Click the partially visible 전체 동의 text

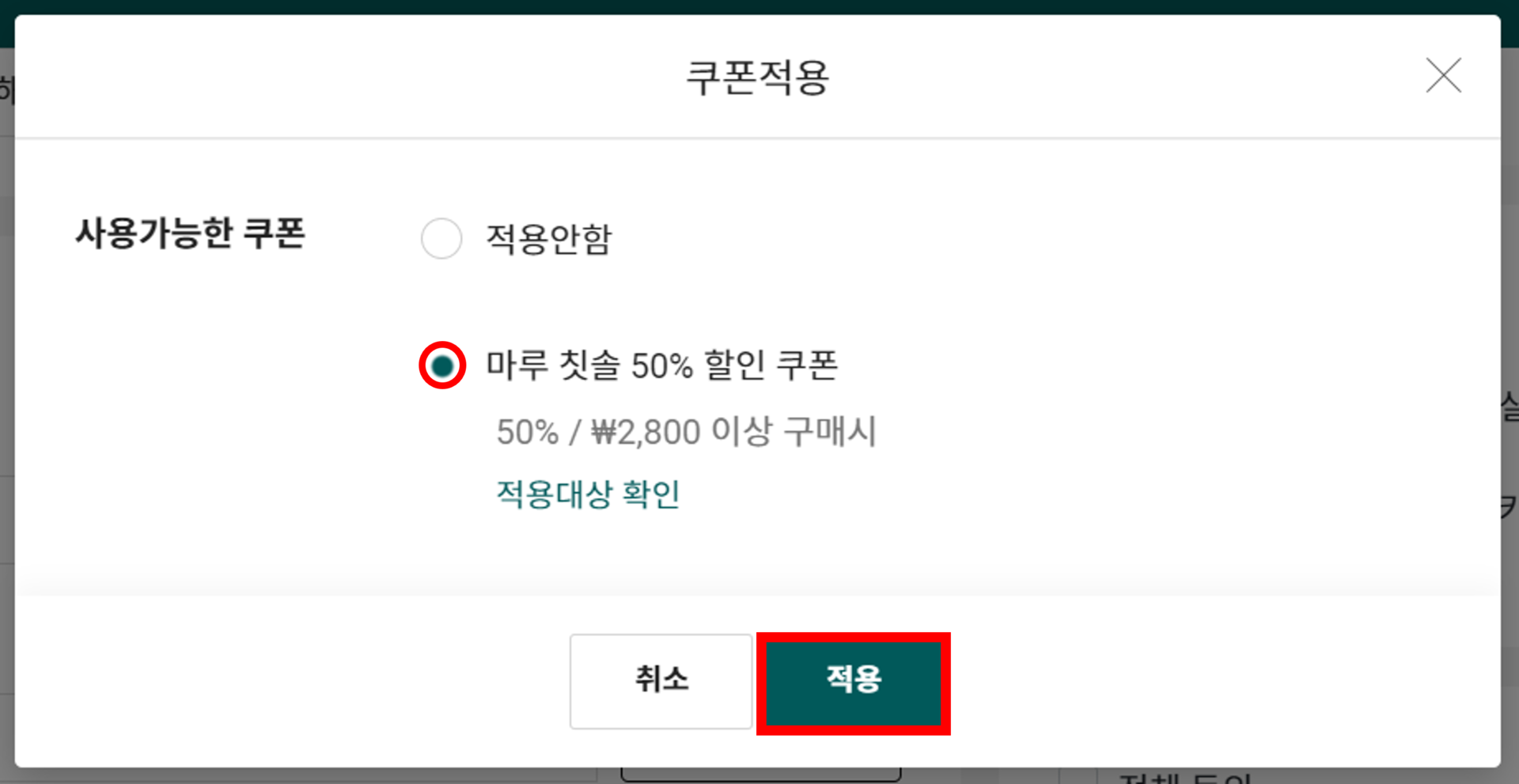point(1187,777)
